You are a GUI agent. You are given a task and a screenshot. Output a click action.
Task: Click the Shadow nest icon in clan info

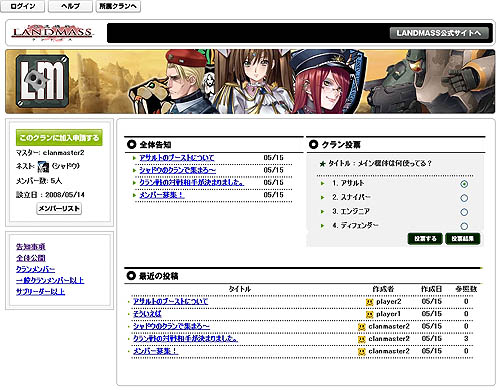(x=43, y=166)
